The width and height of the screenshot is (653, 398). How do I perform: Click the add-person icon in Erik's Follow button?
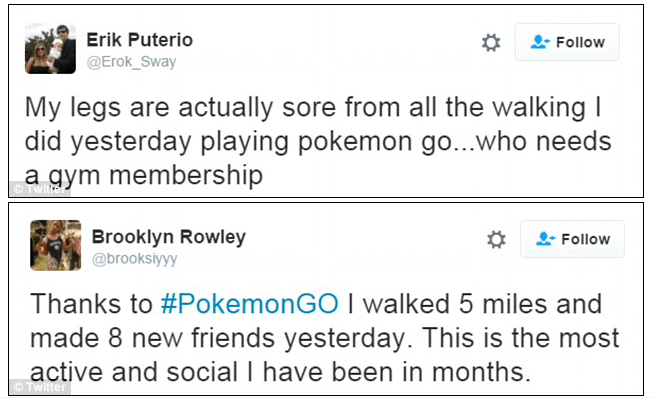540,42
